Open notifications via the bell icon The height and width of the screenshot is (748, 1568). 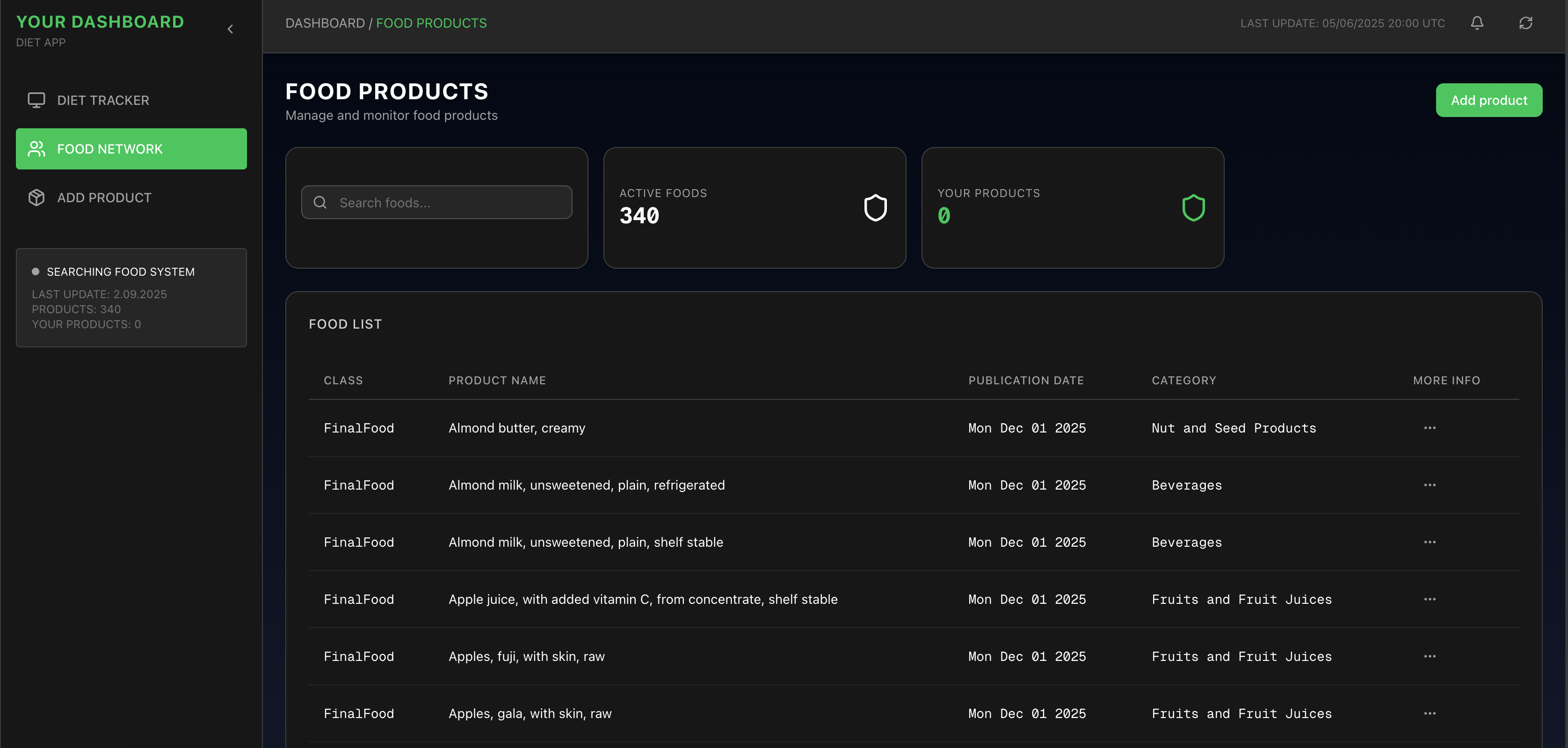point(1477,23)
